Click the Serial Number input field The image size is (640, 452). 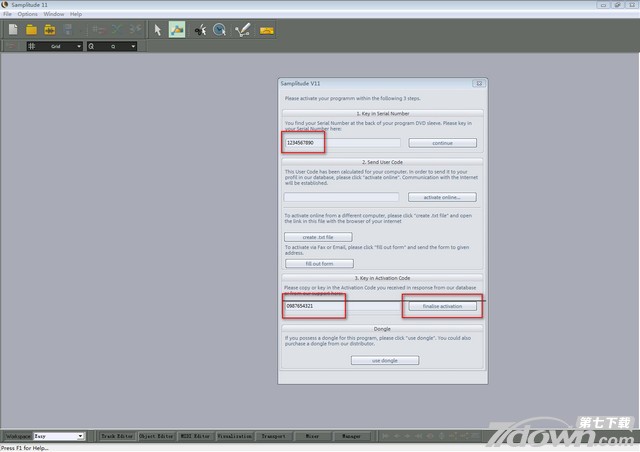click(342, 143)
